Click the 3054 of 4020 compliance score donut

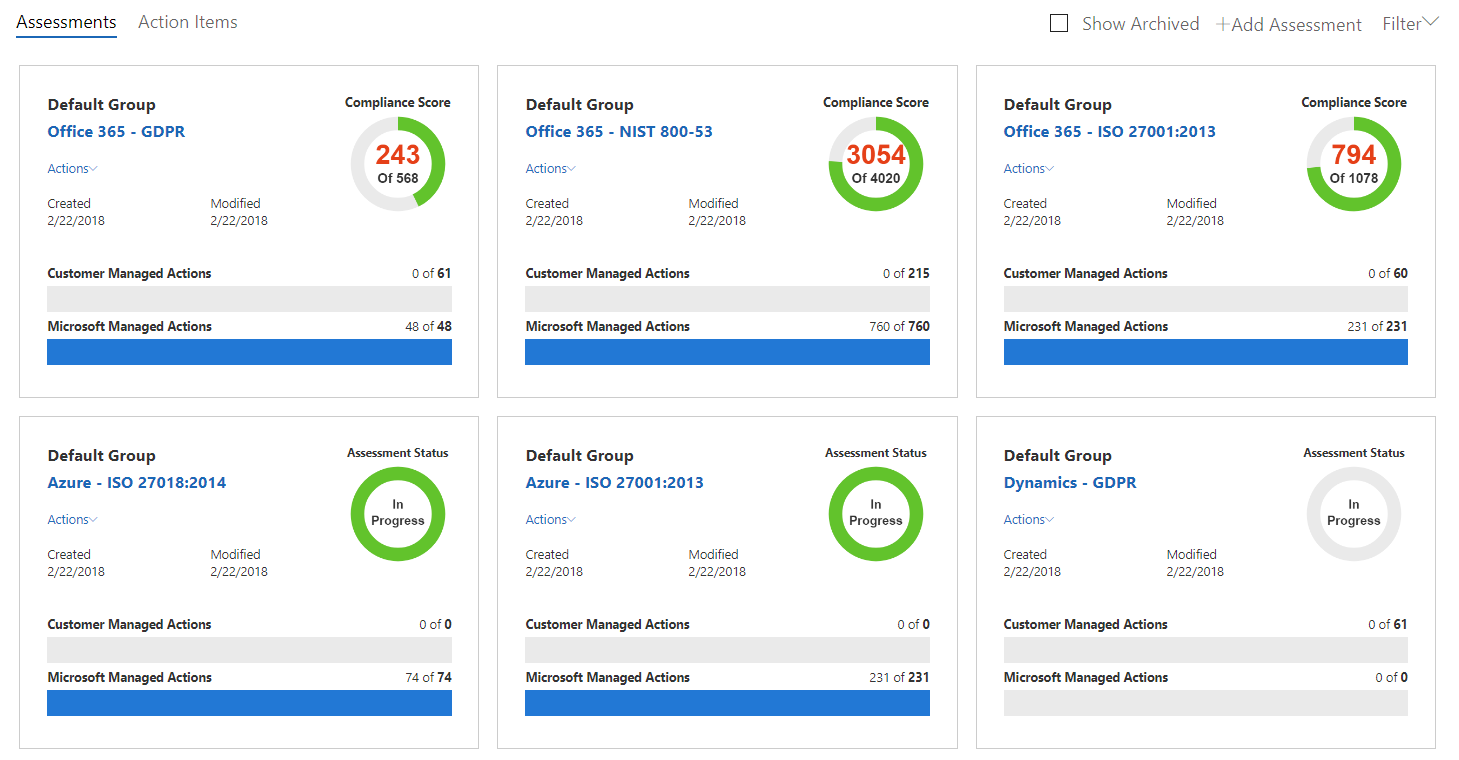[876, 164]
